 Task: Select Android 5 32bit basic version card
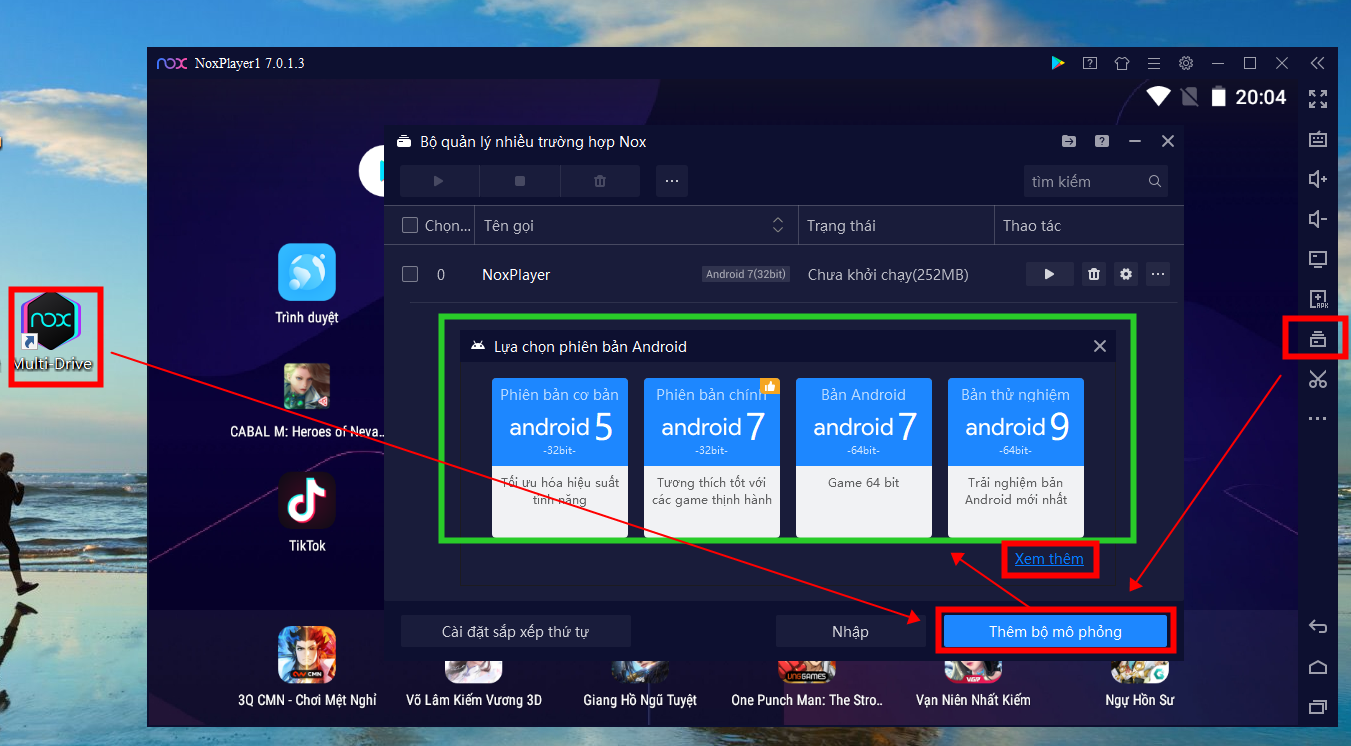point(560,457)
